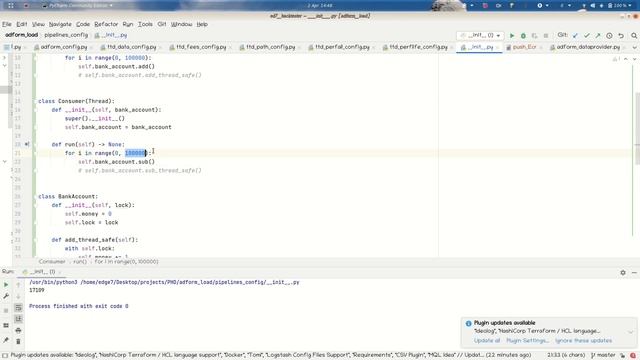Click run gutter icon beside def run
Screen dimensions: 640x360
click(27, 144)
